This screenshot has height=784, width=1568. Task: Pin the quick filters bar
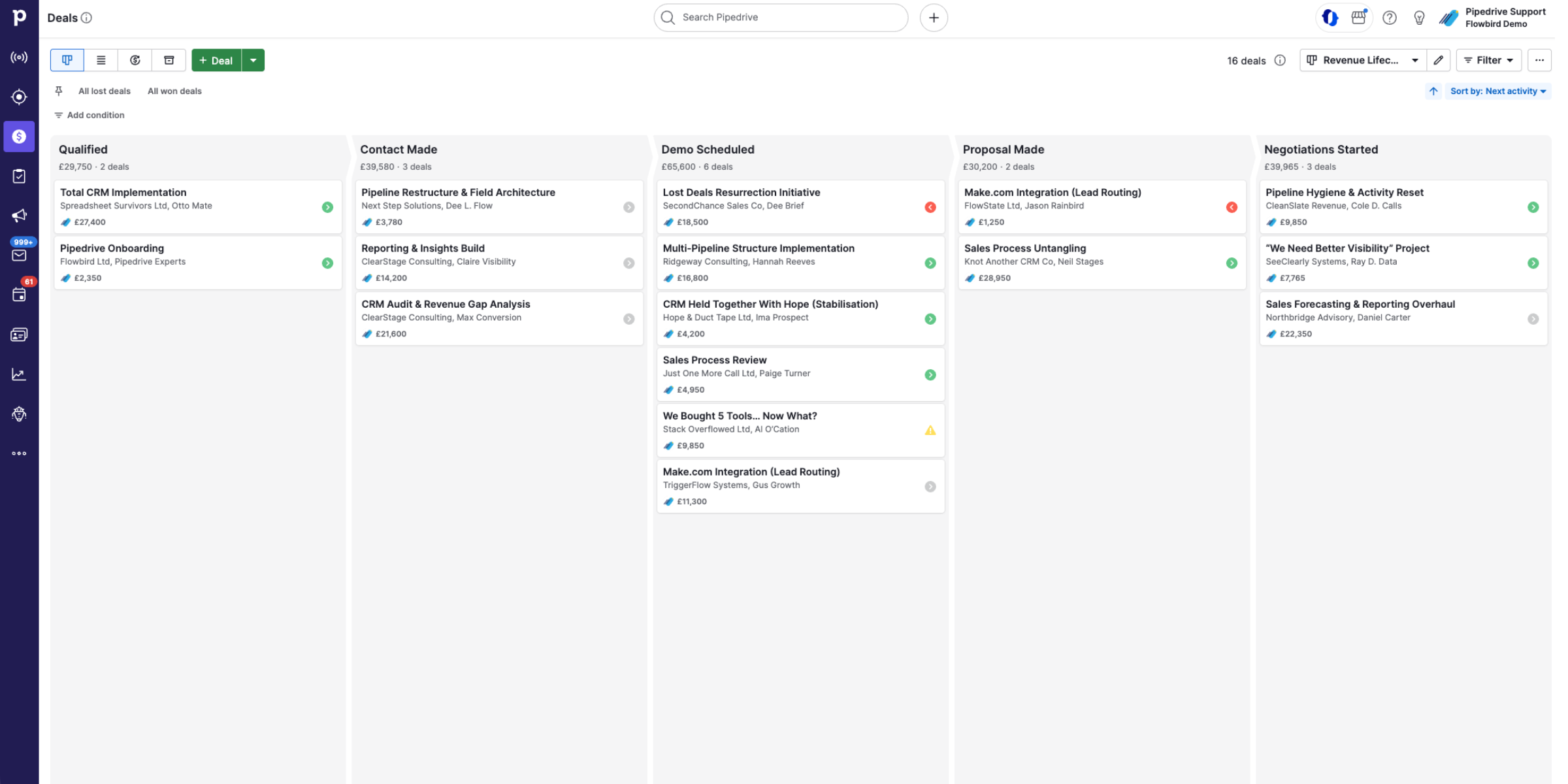click(58, 91)
